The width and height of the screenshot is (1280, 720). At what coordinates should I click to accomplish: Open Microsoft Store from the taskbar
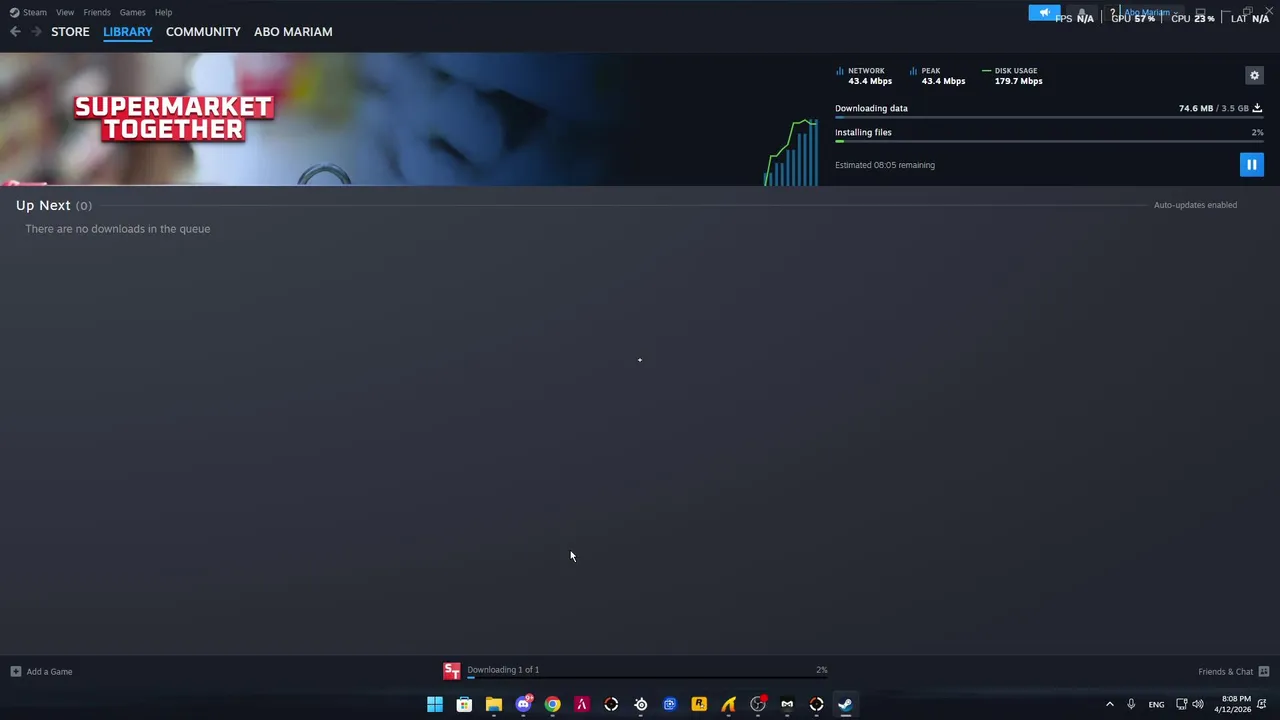464,705
